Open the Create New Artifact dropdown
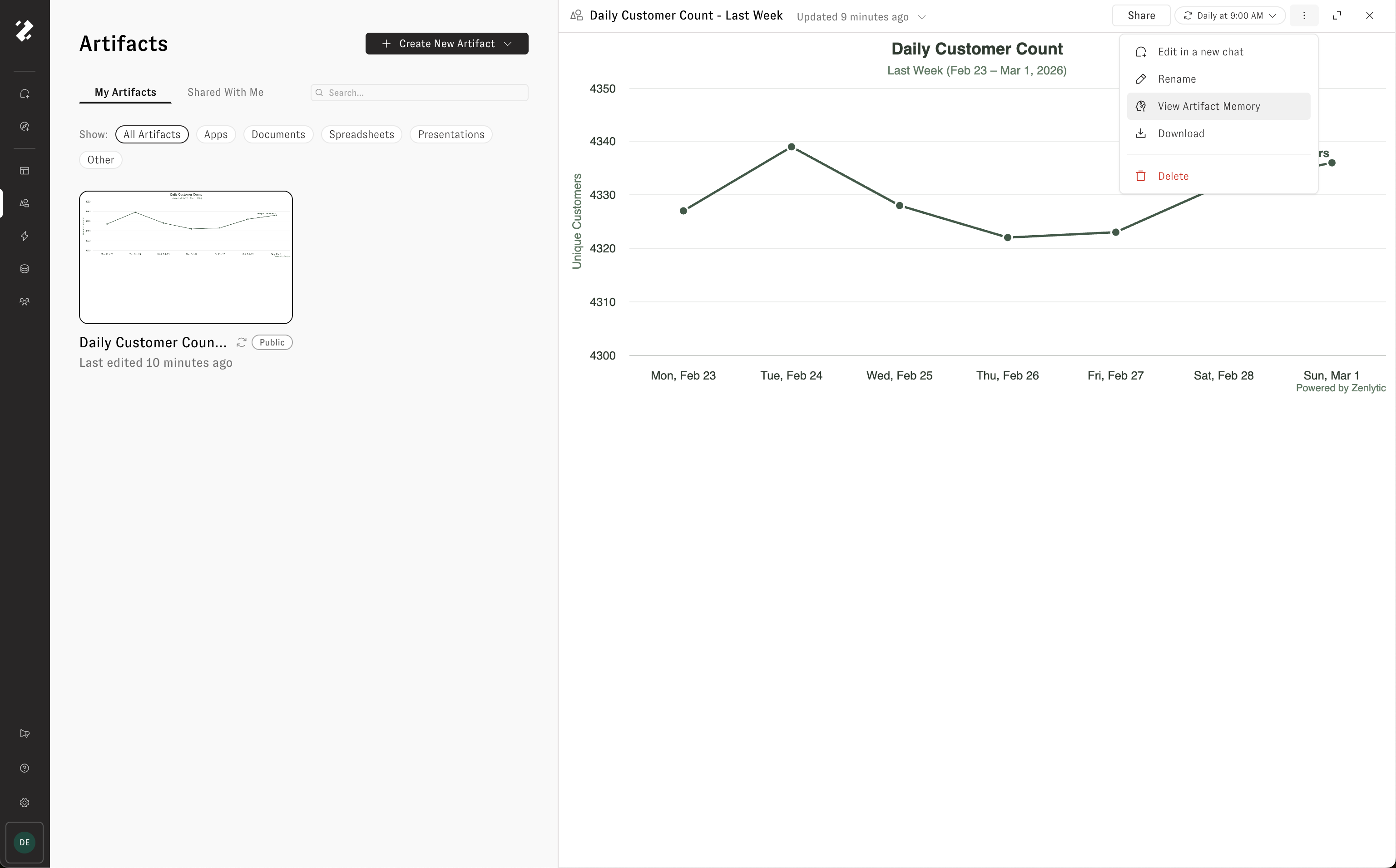1396x868 pixels. tap(447, 44)
